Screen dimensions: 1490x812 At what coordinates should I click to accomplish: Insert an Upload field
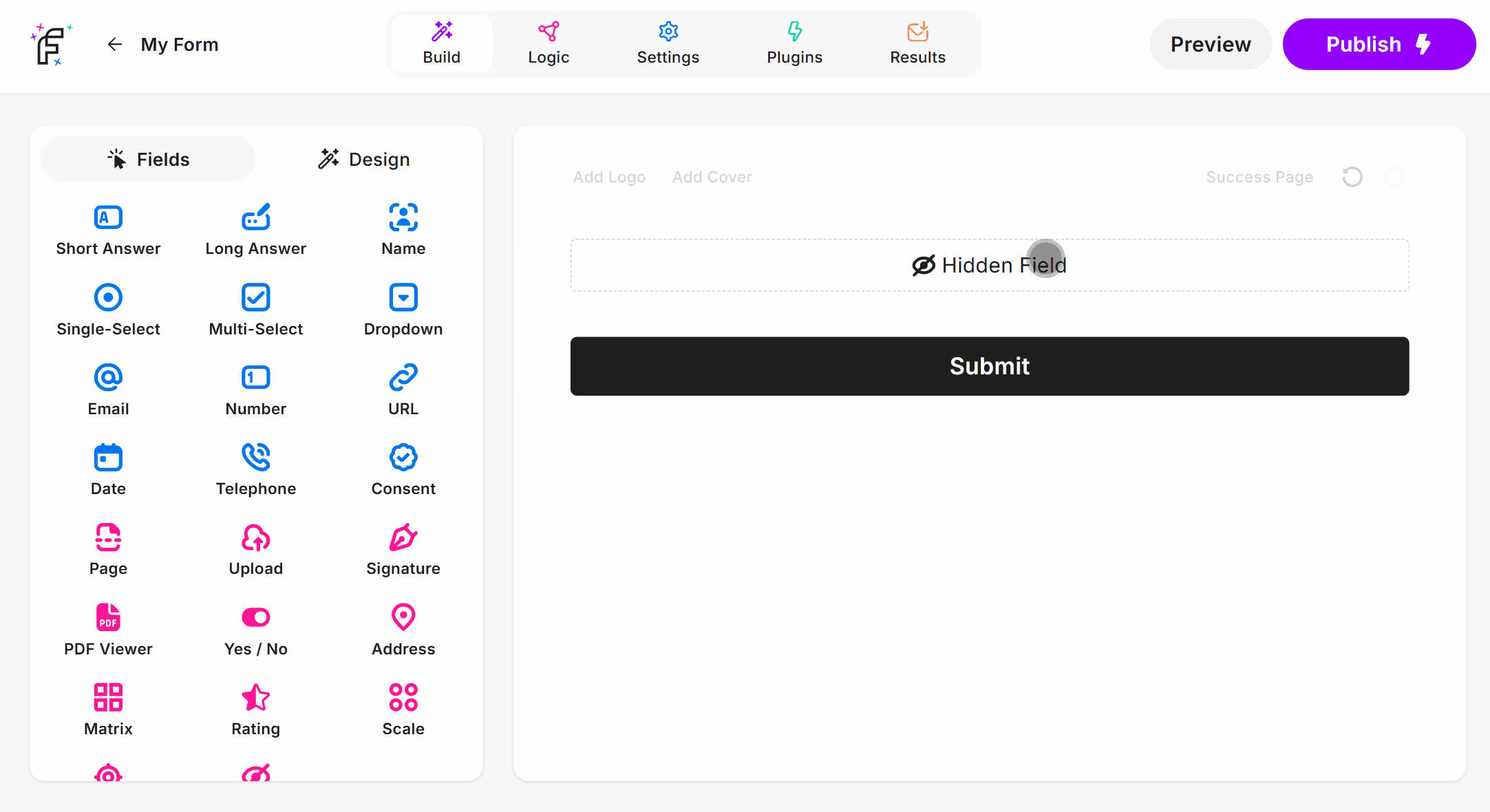pyautogui.click(x=256, y=551)
